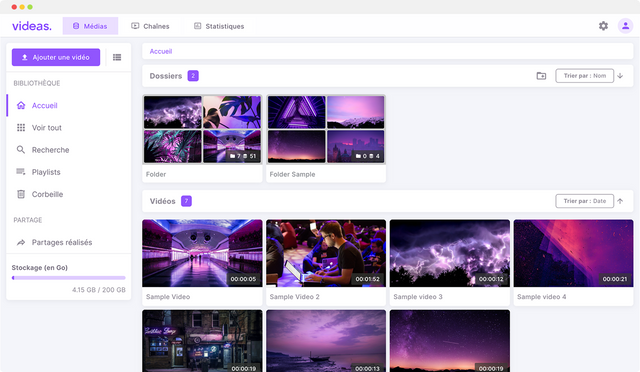The width and height of the screenshot is (640, 372).
Task: Click the Accueil breadcrumb link
Action: tap(161, 51)
